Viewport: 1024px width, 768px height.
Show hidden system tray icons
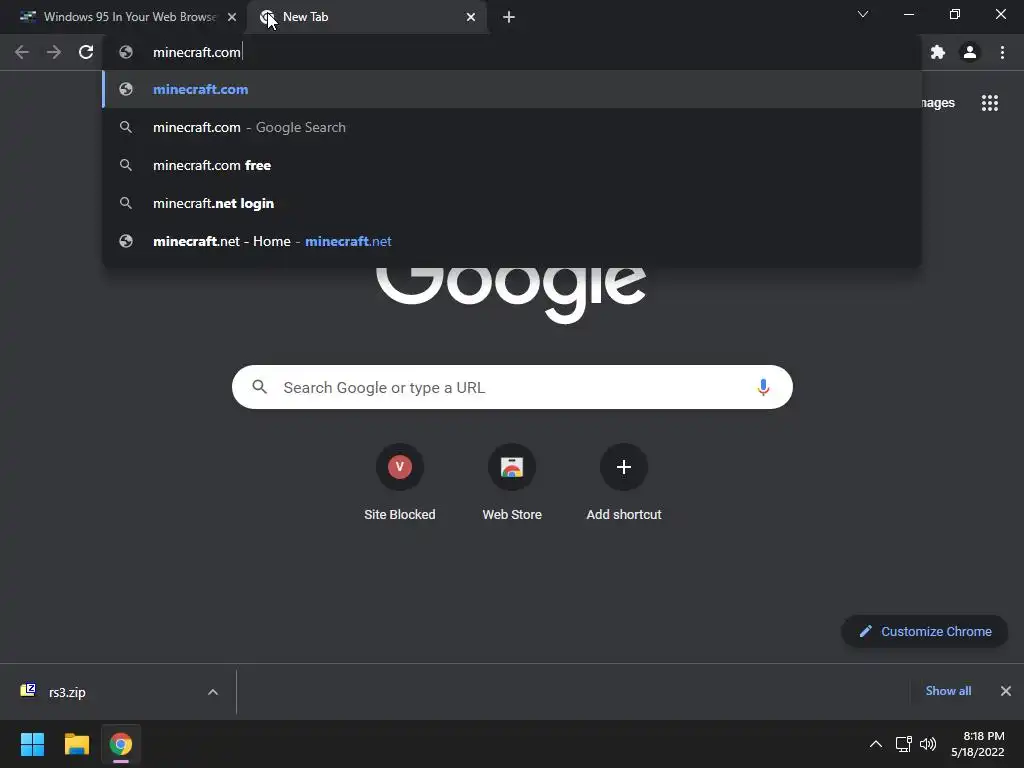876,744
